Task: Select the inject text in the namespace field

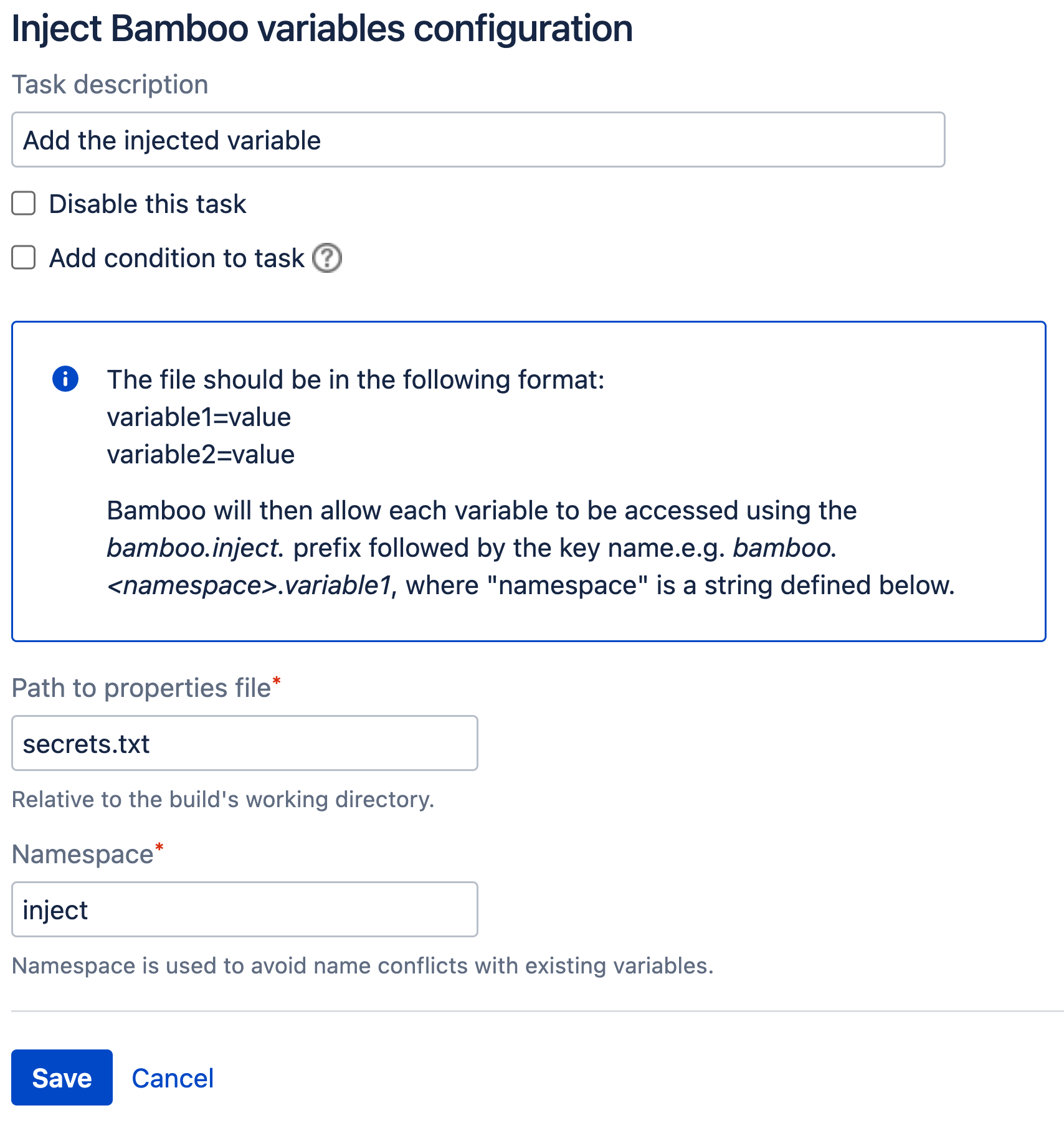Action: click(x=55, y=909)
